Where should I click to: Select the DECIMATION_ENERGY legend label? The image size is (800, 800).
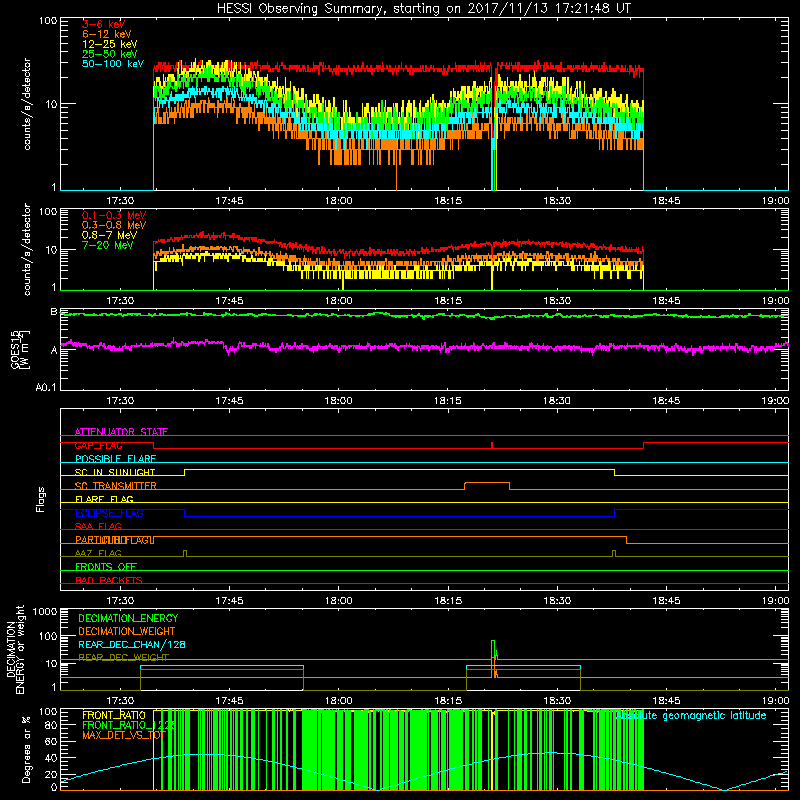click(x=128, y=618)
